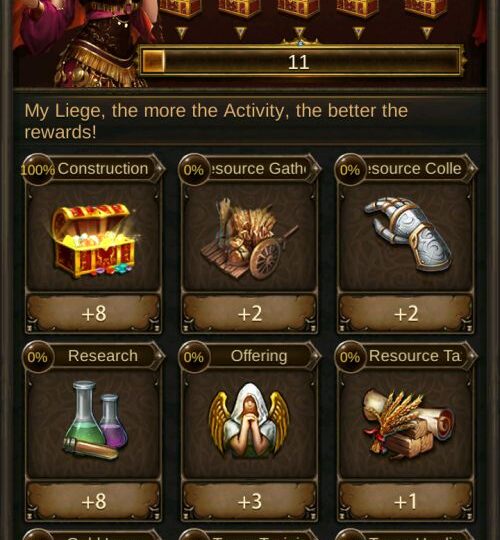500x540 pixels.
Task: Expand the Research header arrow
Action: (x=159, y=356)
